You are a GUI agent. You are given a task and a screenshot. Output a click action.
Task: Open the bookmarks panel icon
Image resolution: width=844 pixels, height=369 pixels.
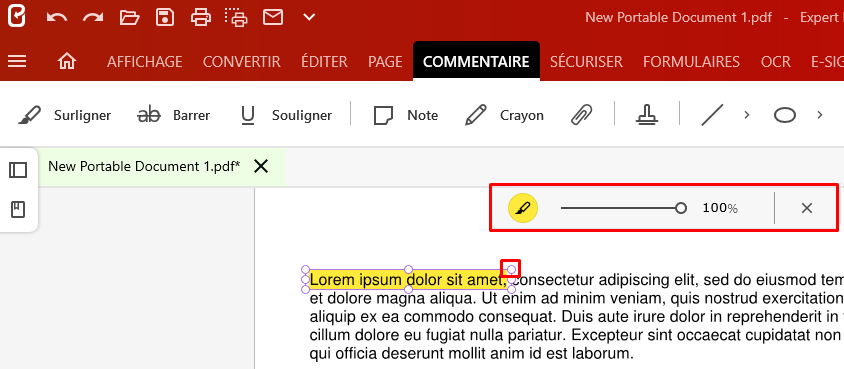tap(18, 209)
